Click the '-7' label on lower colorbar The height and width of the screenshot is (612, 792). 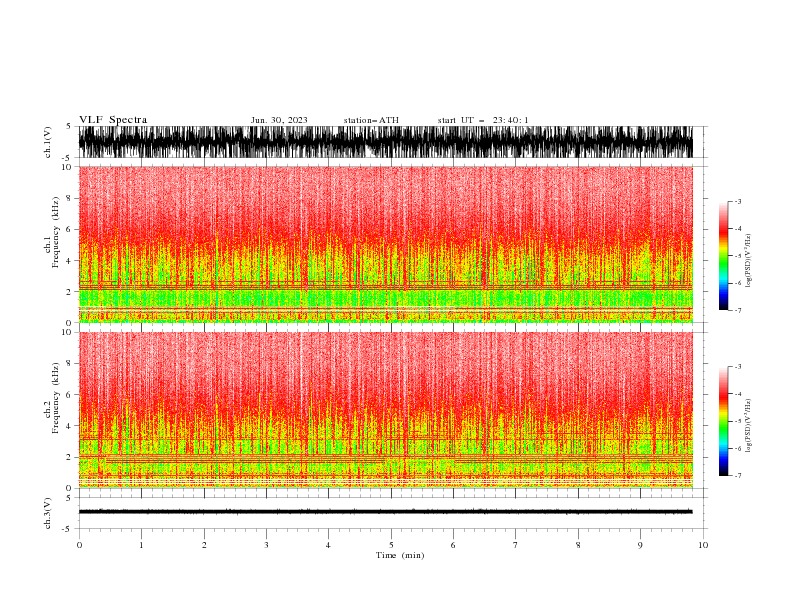[x=738, y=476]
